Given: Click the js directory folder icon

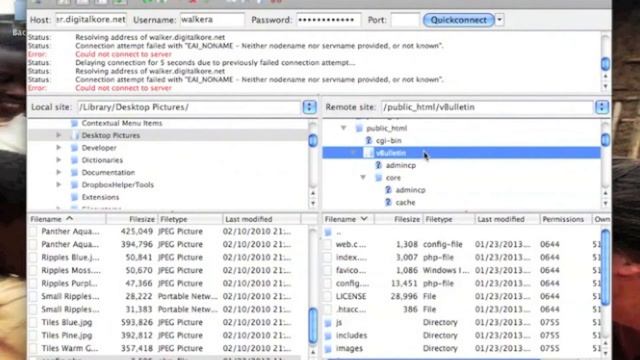Looking at the screenshot, I should [x=328, y=322].
